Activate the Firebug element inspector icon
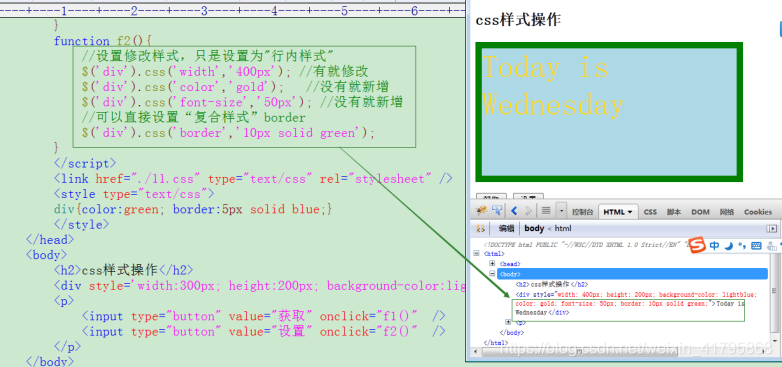782x367 pixels. [497, 211]
